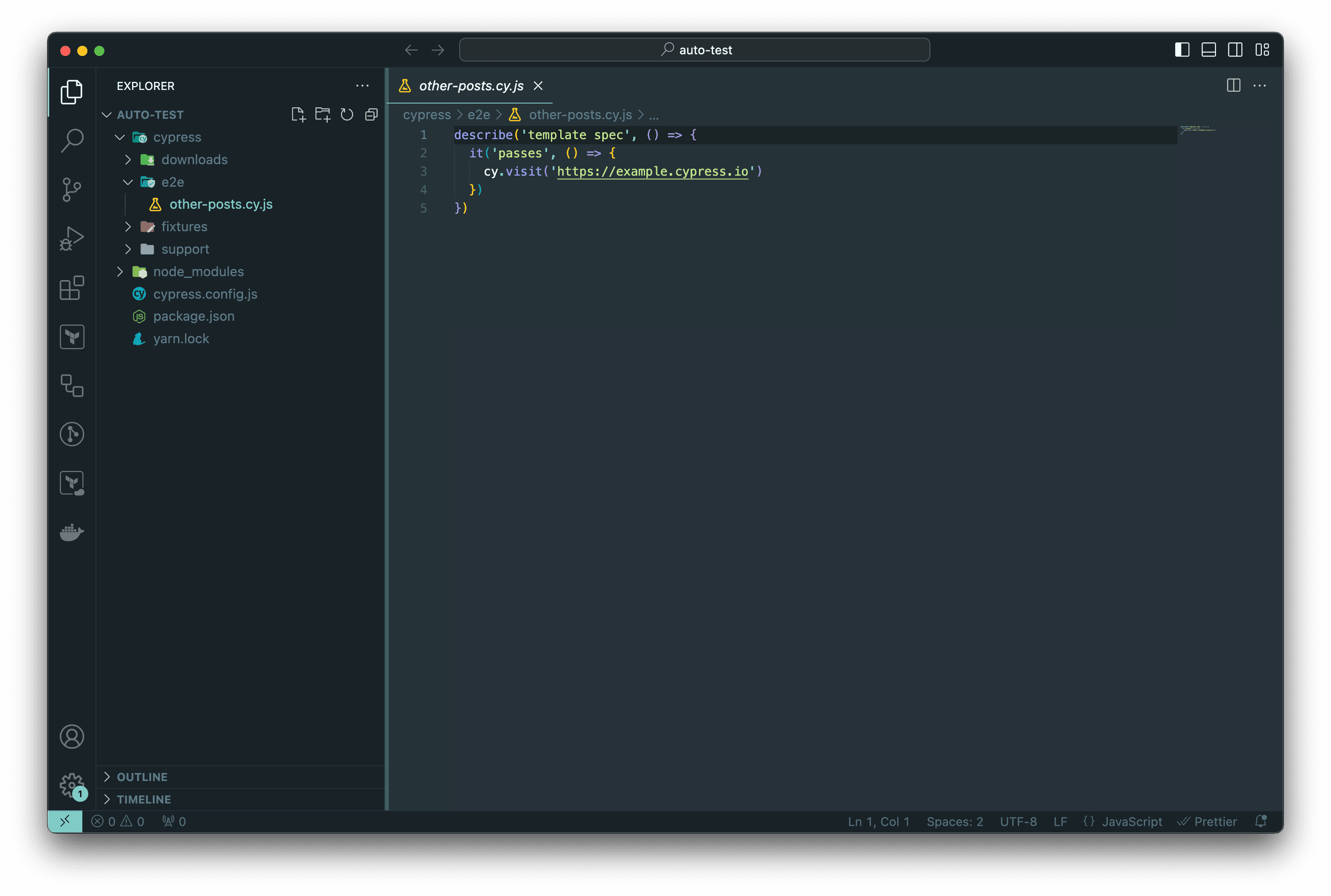Click the ports forwarded indicator showing 0
This screenshot has width=1331, height=896.
[x=174, y=821]
